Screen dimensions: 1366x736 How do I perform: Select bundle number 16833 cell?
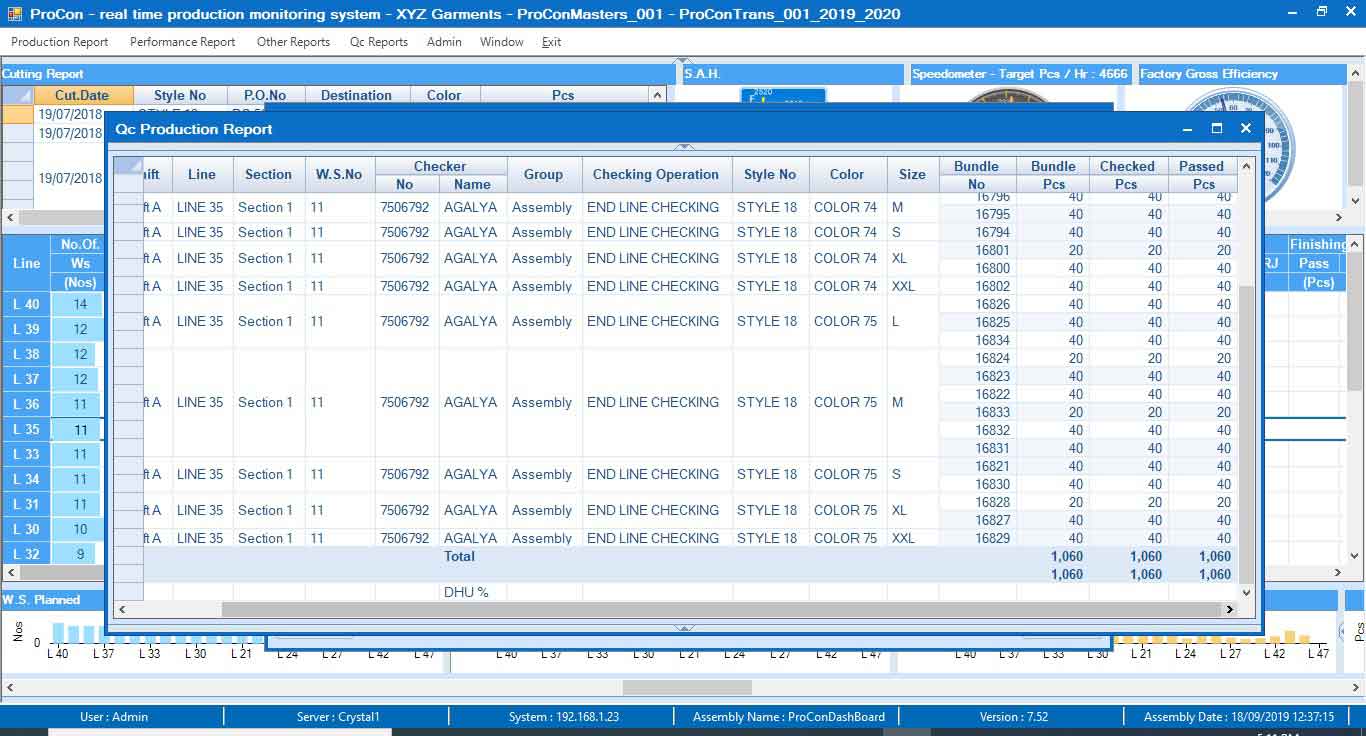[978, 412]
